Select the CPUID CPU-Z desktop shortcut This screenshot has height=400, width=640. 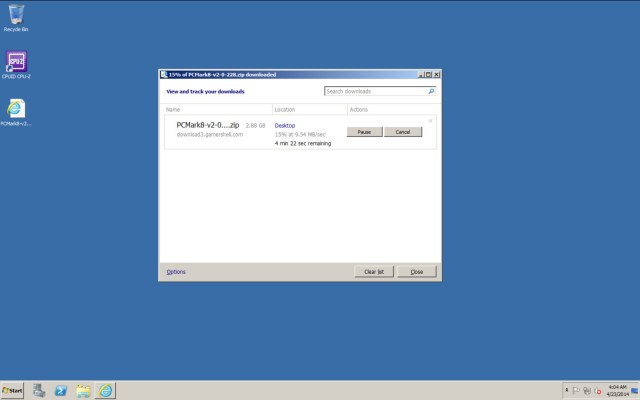(x=16, y=64)
